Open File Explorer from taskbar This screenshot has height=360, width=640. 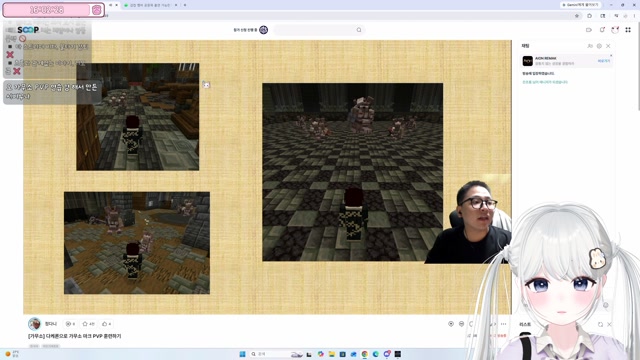tap(331, 354)
